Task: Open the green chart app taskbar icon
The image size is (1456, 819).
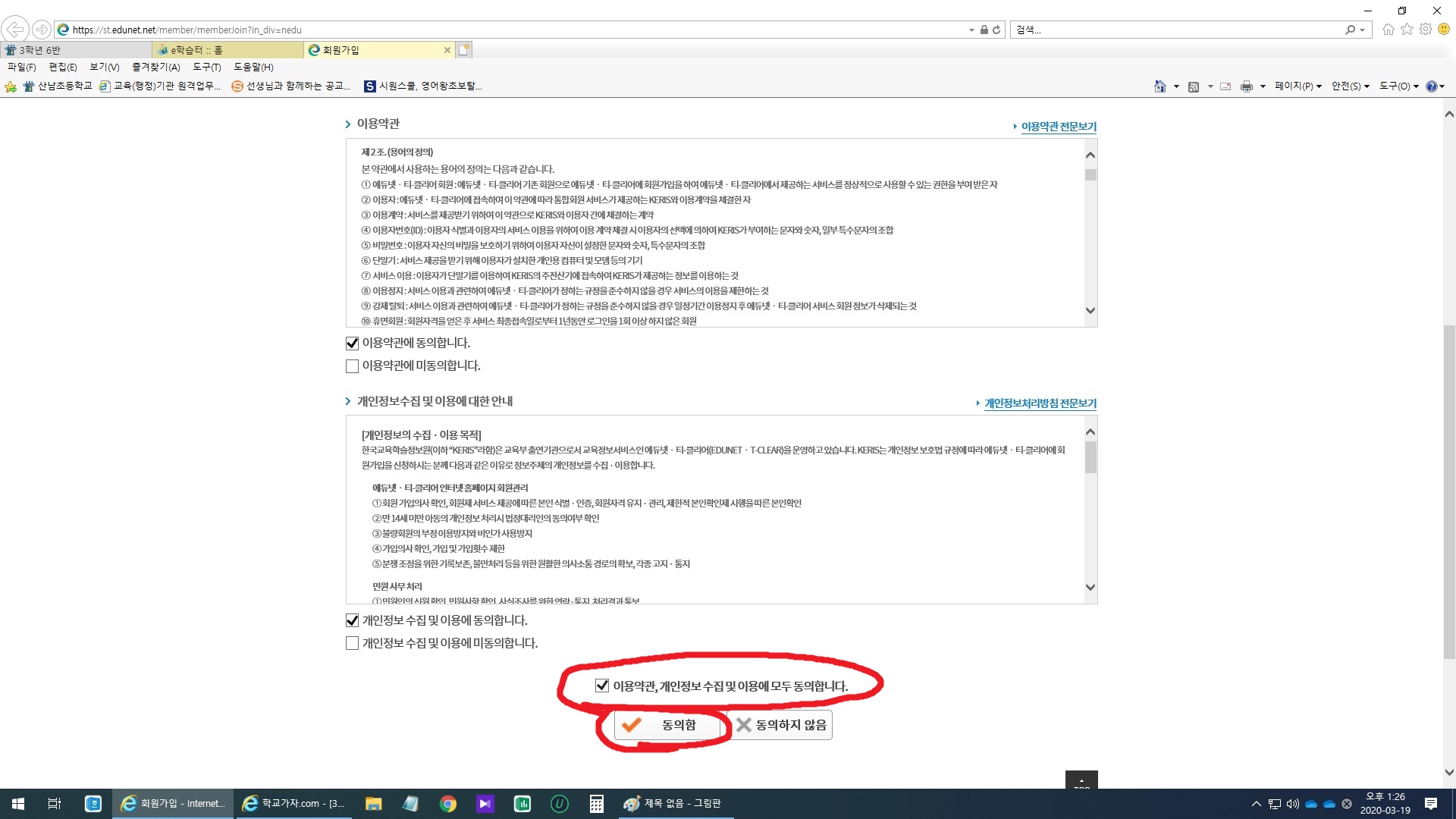Action: click(x=522, y=804)
